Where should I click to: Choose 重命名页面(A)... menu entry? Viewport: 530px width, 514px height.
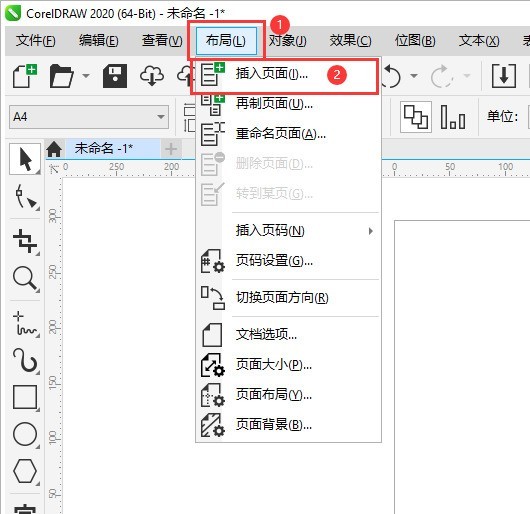(x=289, y=134)
